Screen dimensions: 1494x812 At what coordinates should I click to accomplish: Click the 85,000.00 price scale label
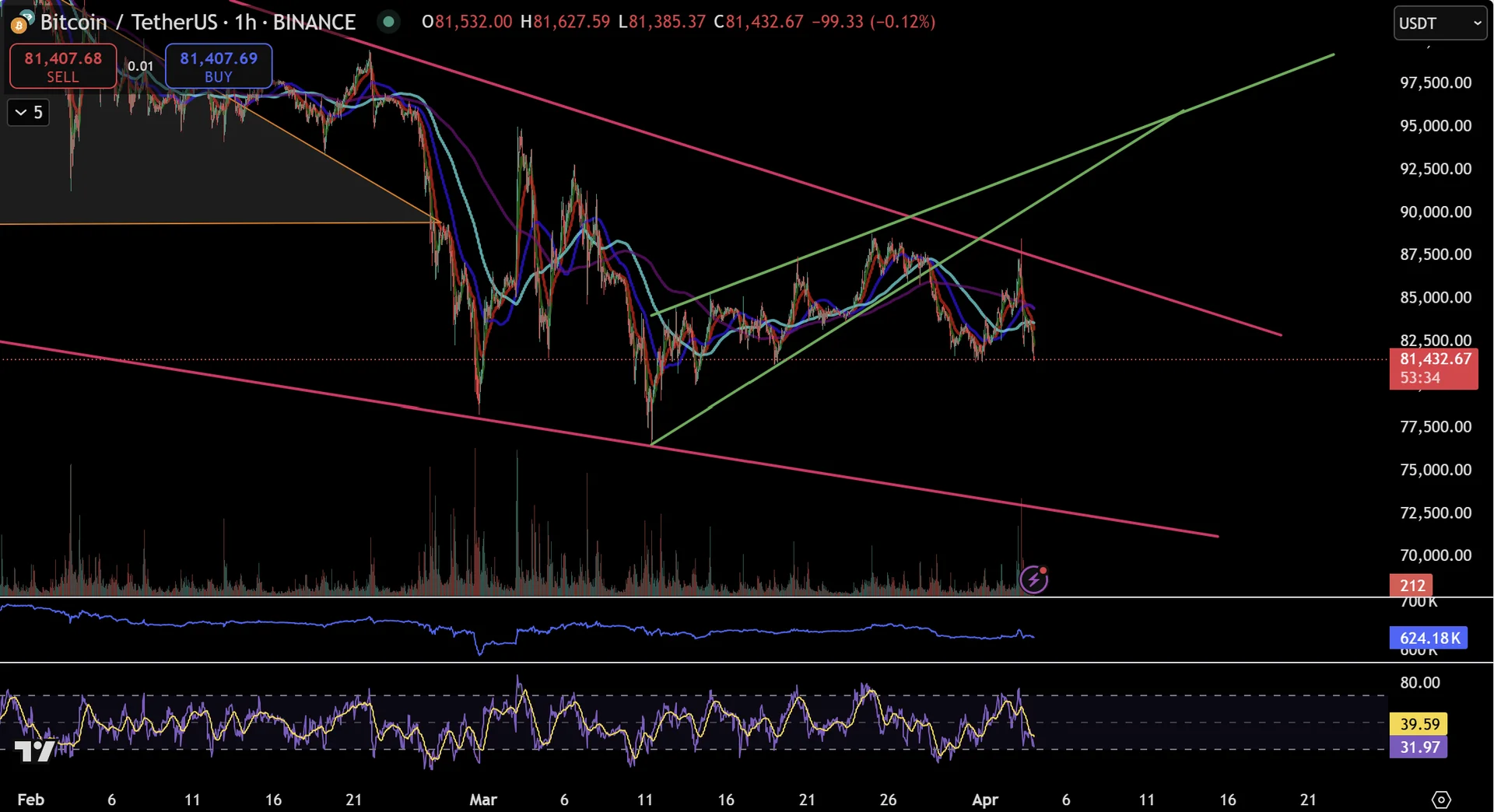click(1436, 297)
